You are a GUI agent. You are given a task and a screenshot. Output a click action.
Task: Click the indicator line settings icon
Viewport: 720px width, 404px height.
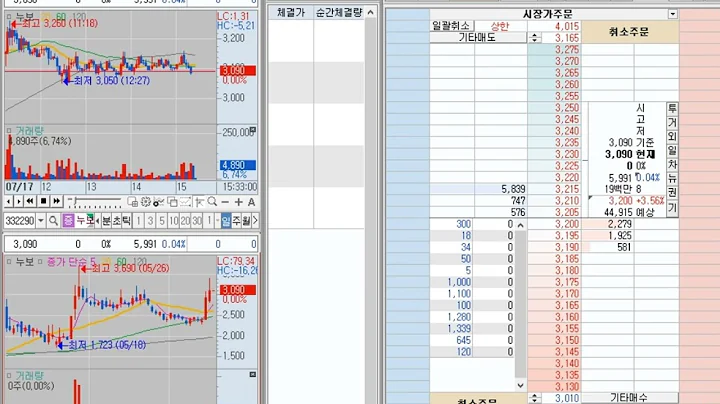[x=159, y=202]
